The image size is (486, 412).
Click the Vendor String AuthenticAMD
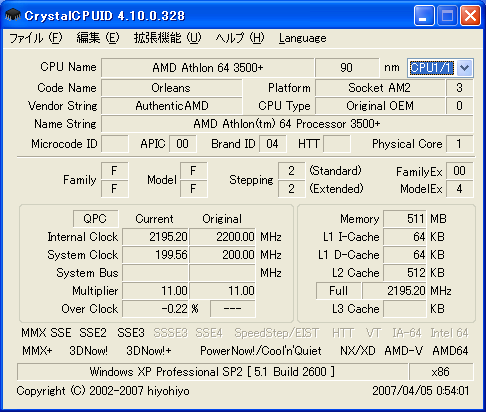[x=171, y=106]
